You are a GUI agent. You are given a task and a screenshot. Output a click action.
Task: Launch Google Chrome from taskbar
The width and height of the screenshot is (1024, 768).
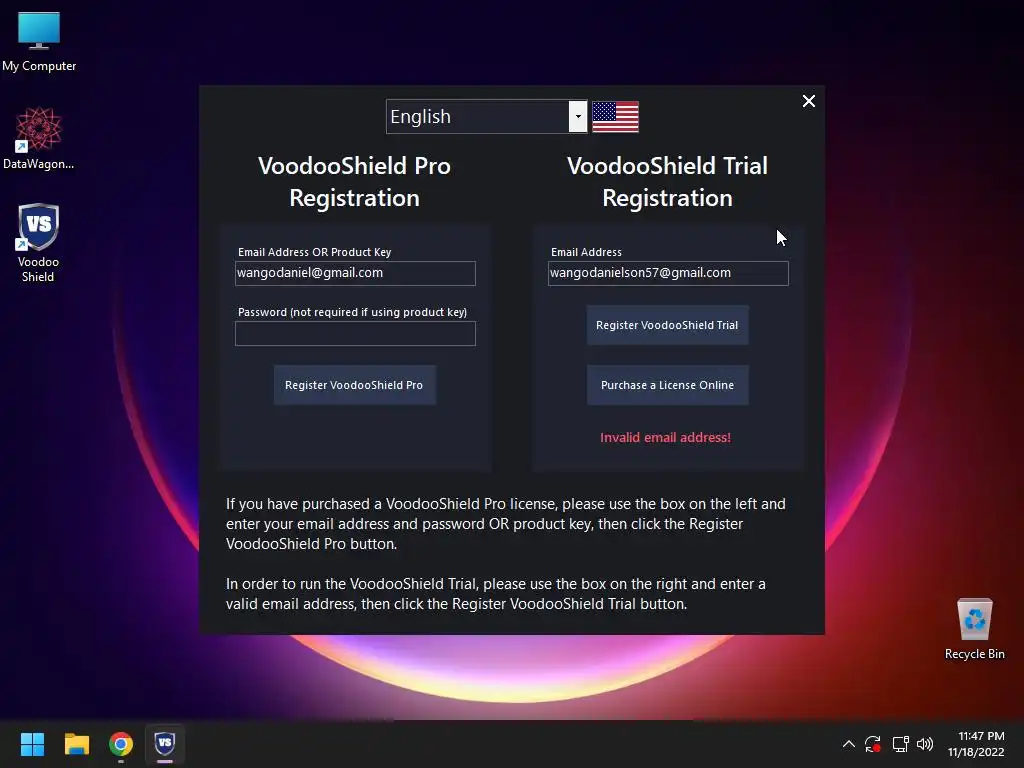coord(121,744)
